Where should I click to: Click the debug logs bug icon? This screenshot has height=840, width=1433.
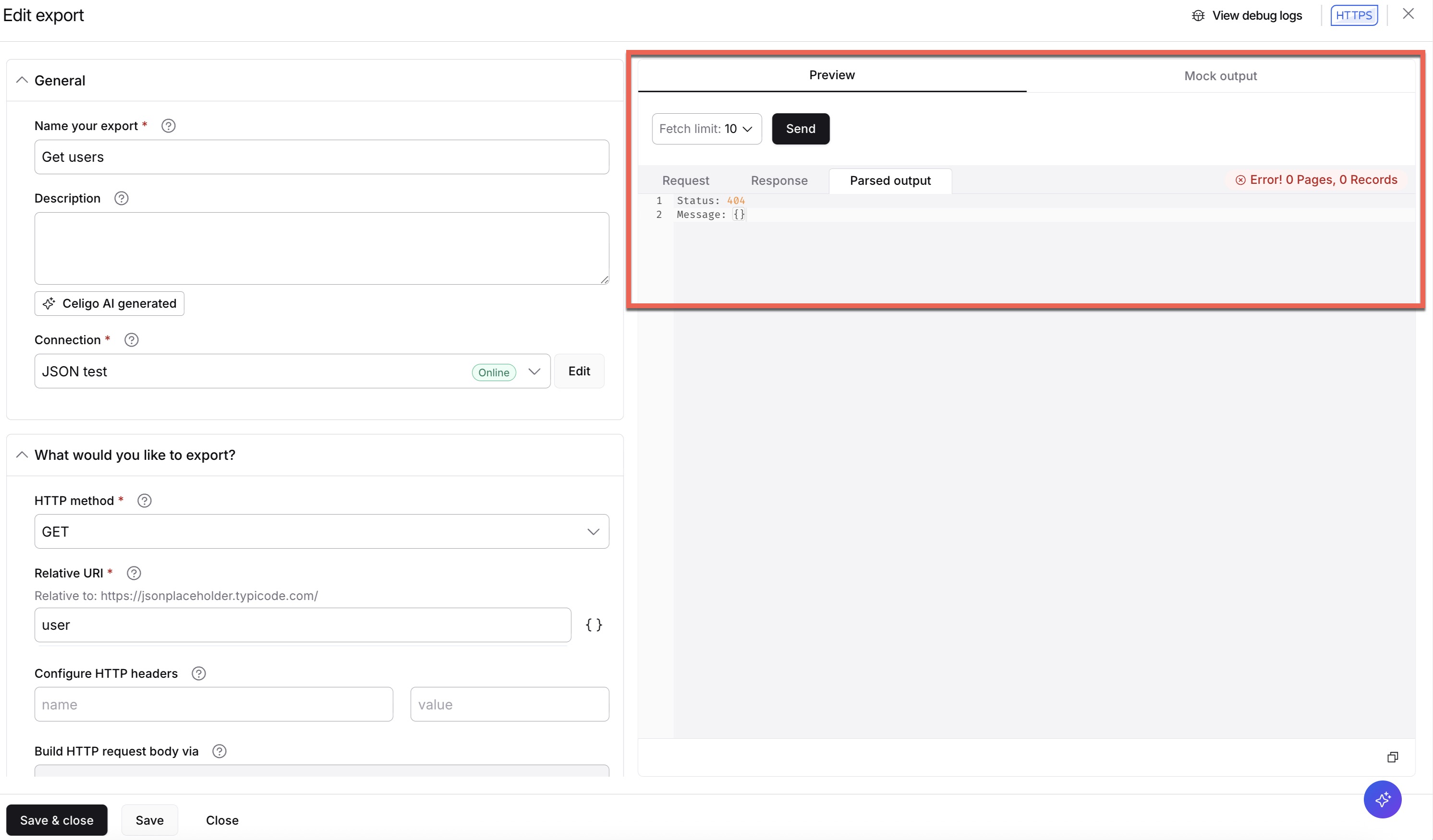1198,15
